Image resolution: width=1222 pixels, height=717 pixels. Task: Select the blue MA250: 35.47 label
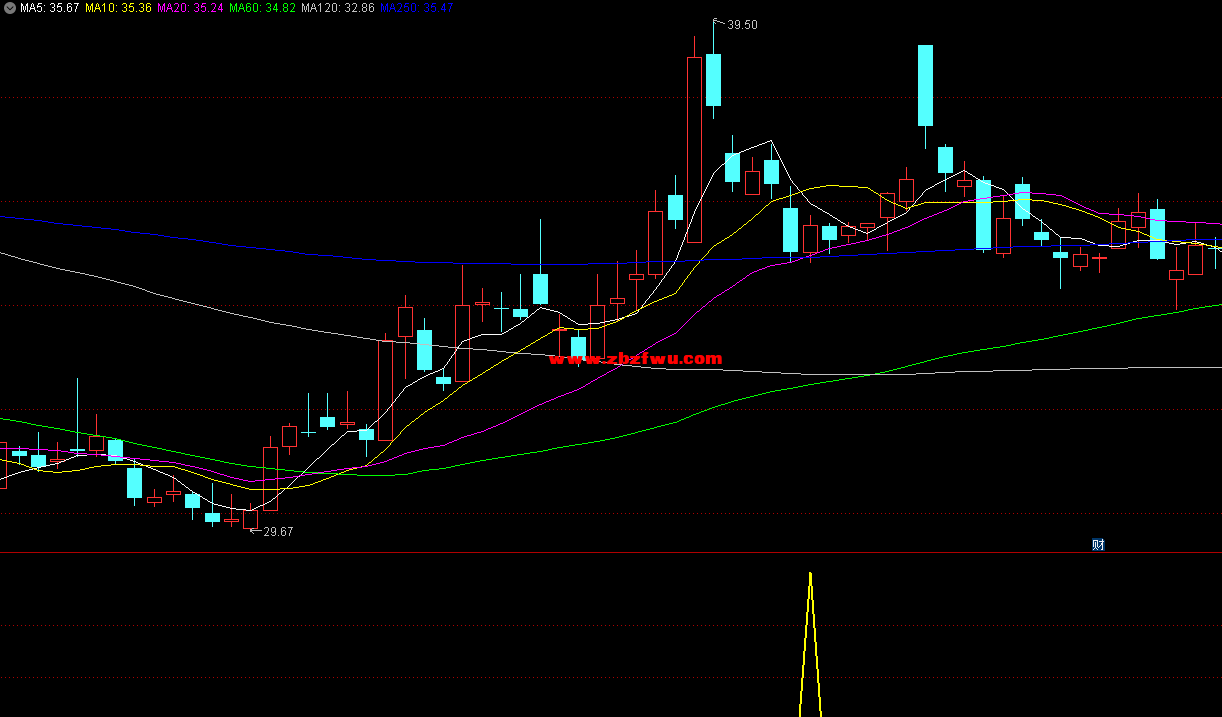click(x=417, y=8)
